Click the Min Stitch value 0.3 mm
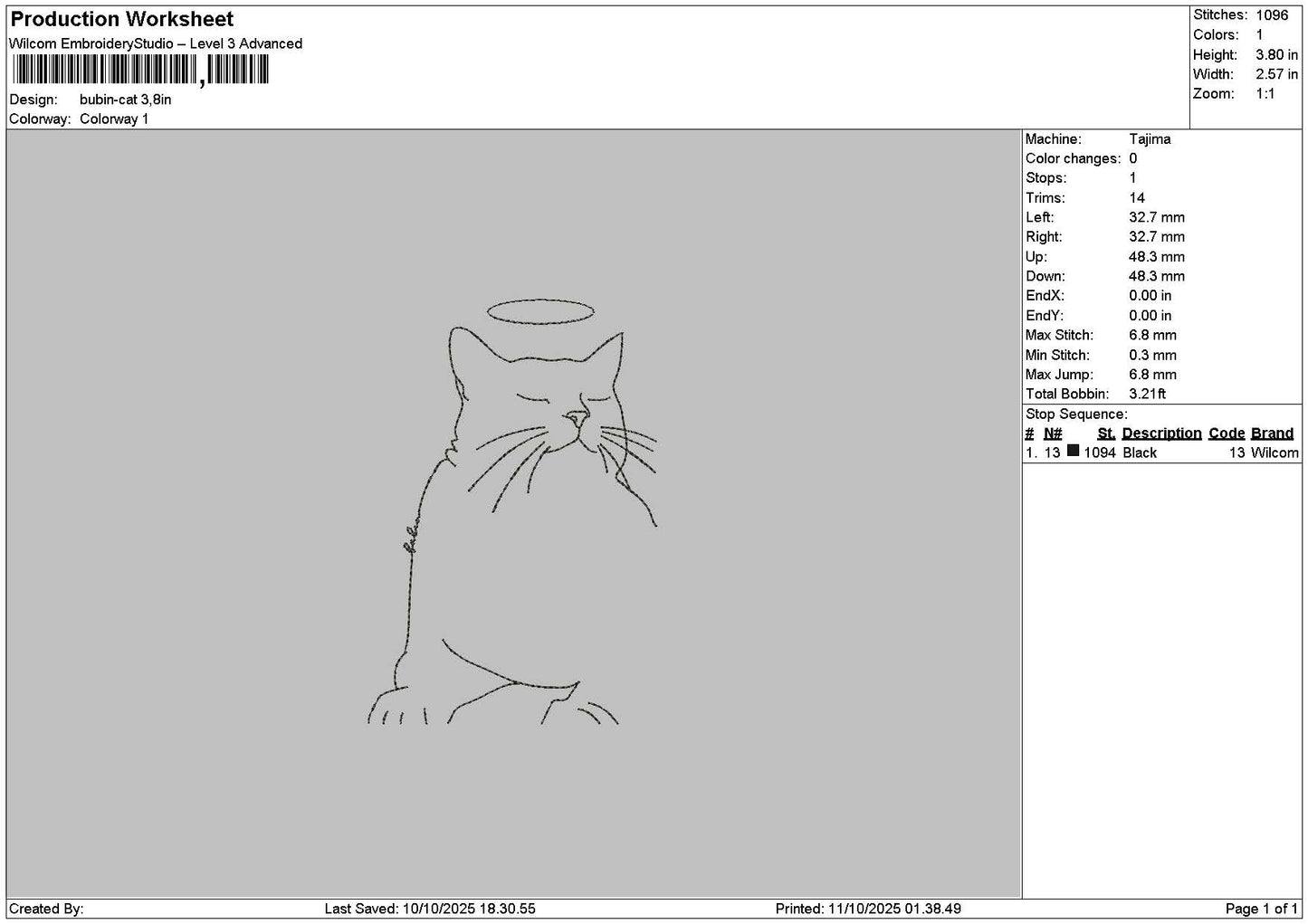This screenshot has height=924, width=1308. pyautogui.click(x=1153, y=356)
